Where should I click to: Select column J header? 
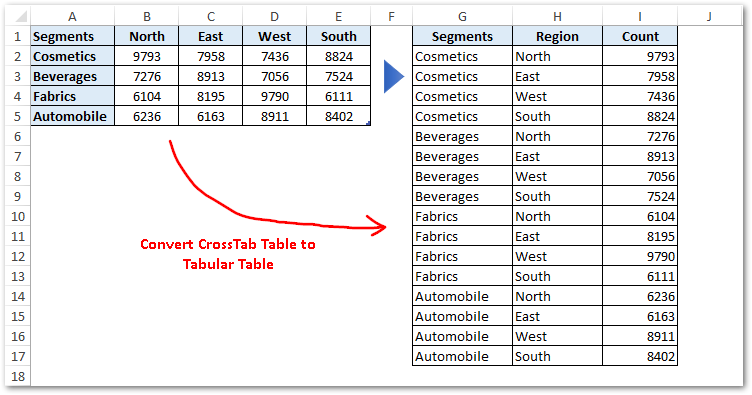tap(709, 17)
